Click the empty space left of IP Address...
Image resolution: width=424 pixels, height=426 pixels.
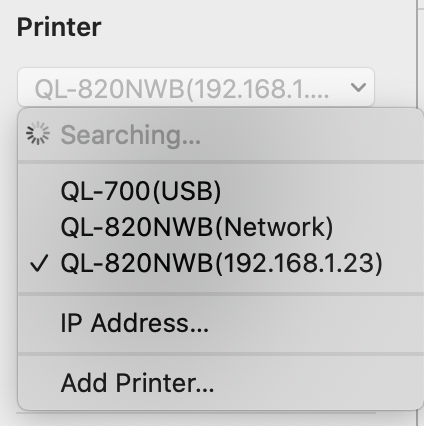pyautogui.click(x=39, y=323)
